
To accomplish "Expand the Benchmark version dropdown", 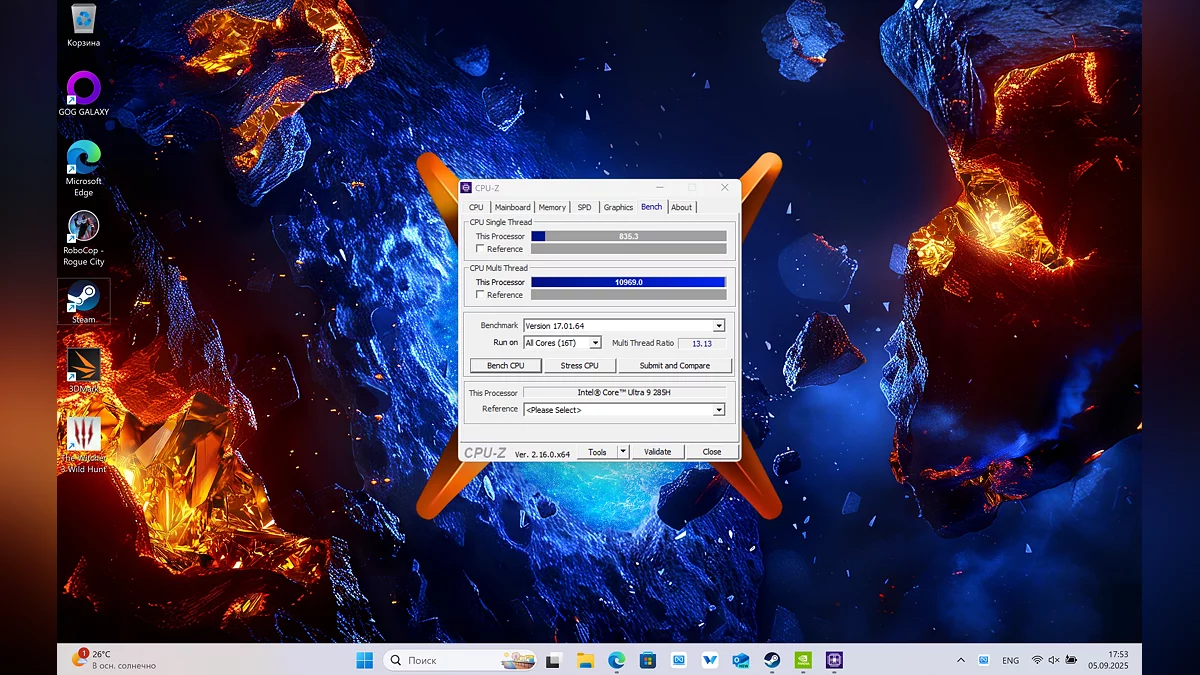I will click(x=718, y=326).
